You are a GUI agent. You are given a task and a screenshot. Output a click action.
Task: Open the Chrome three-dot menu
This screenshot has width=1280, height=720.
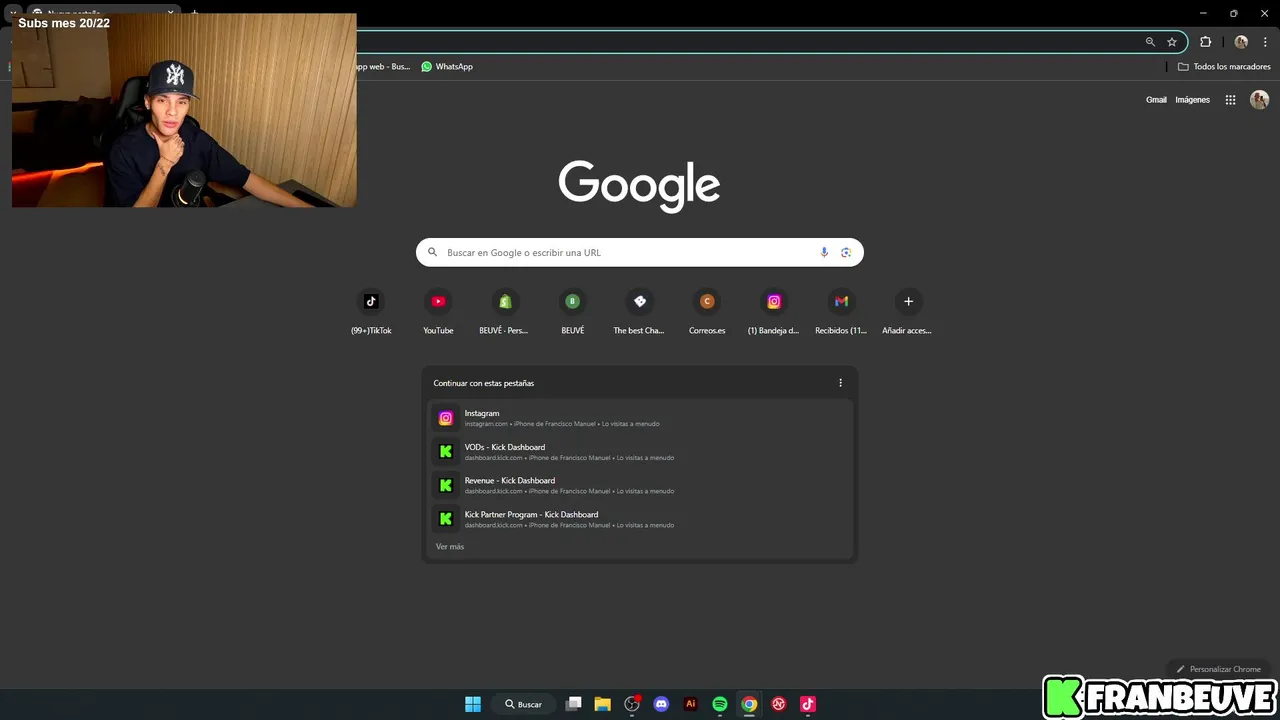1265,42
